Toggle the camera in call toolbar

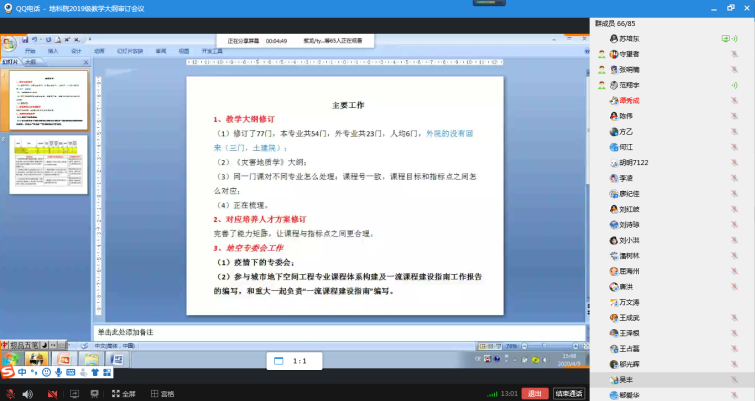tap(54, 393)
